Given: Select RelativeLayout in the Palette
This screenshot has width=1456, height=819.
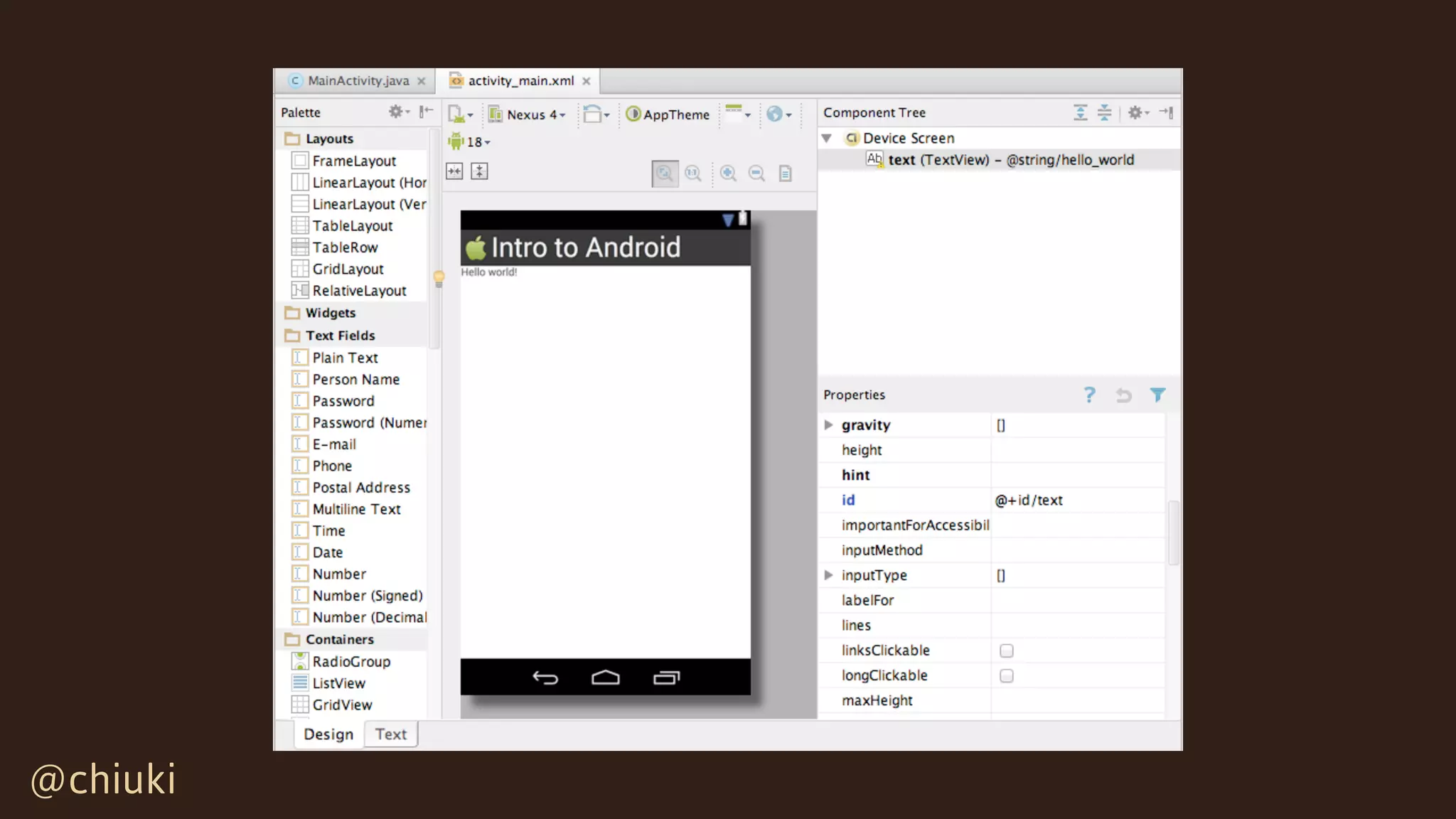Looking at the screenshot, I should [359, 291].
